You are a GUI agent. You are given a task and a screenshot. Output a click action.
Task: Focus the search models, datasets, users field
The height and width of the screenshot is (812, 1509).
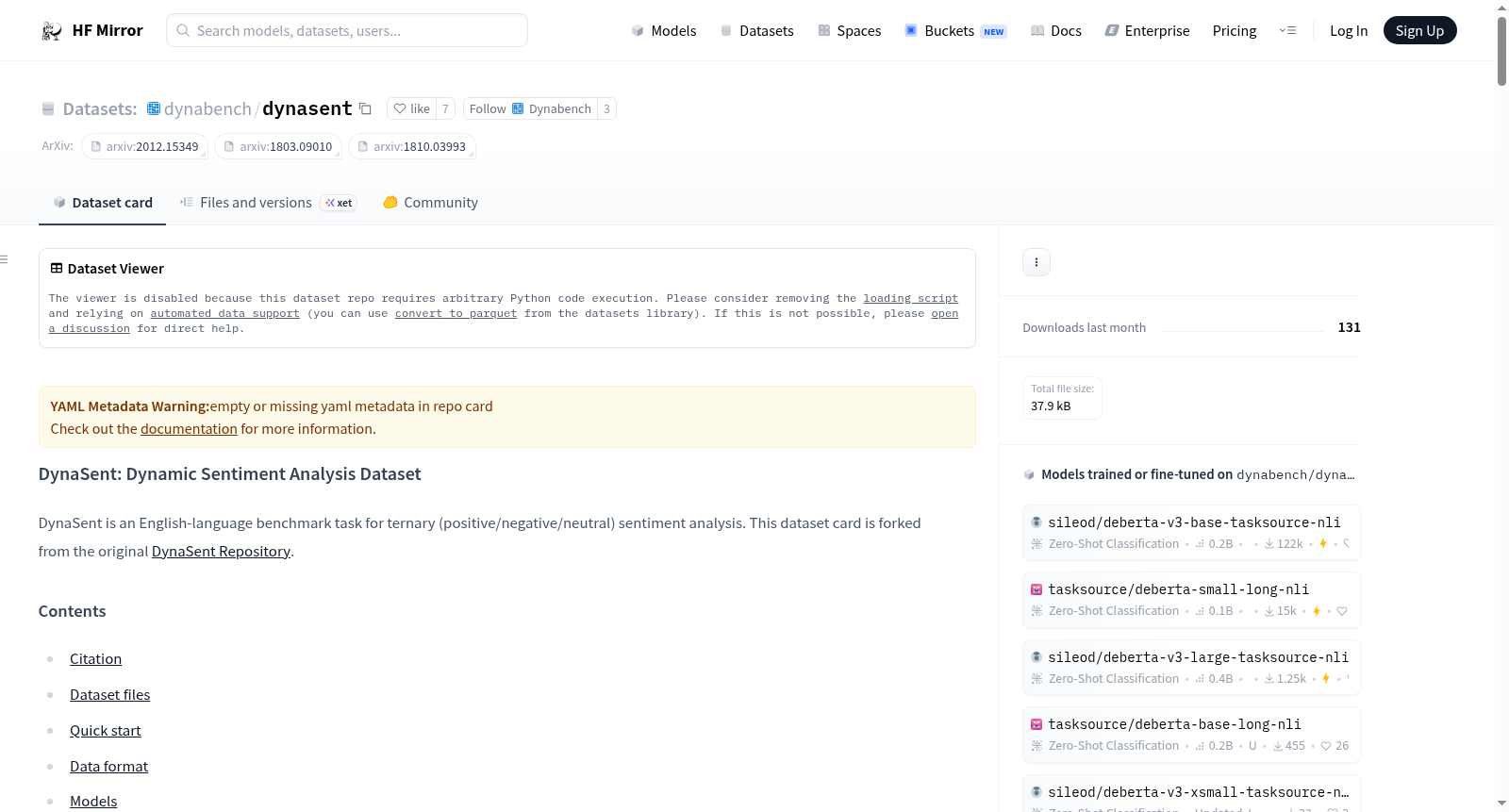tap(347, 30)
